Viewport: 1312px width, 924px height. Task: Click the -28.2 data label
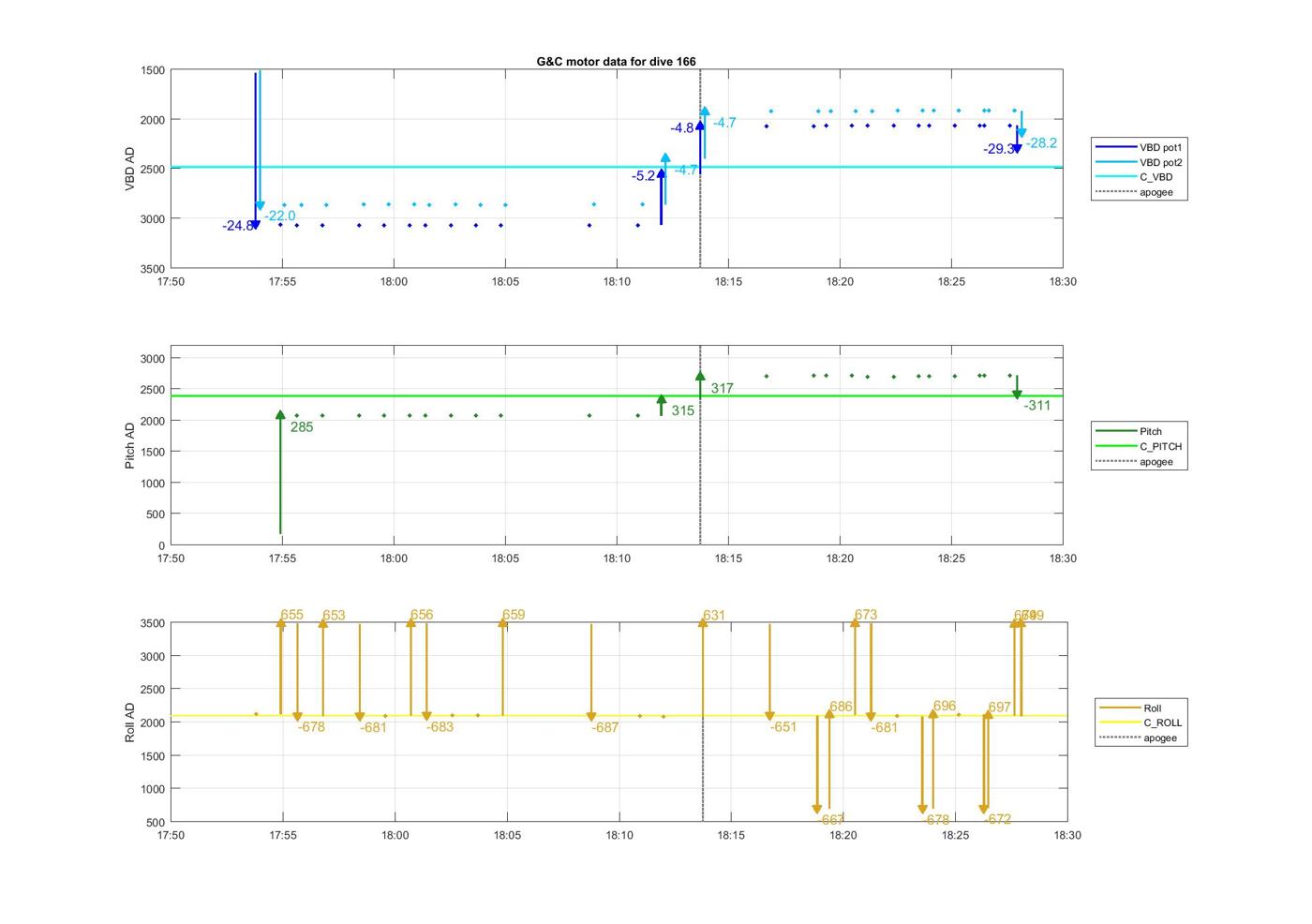point(1041,143)
